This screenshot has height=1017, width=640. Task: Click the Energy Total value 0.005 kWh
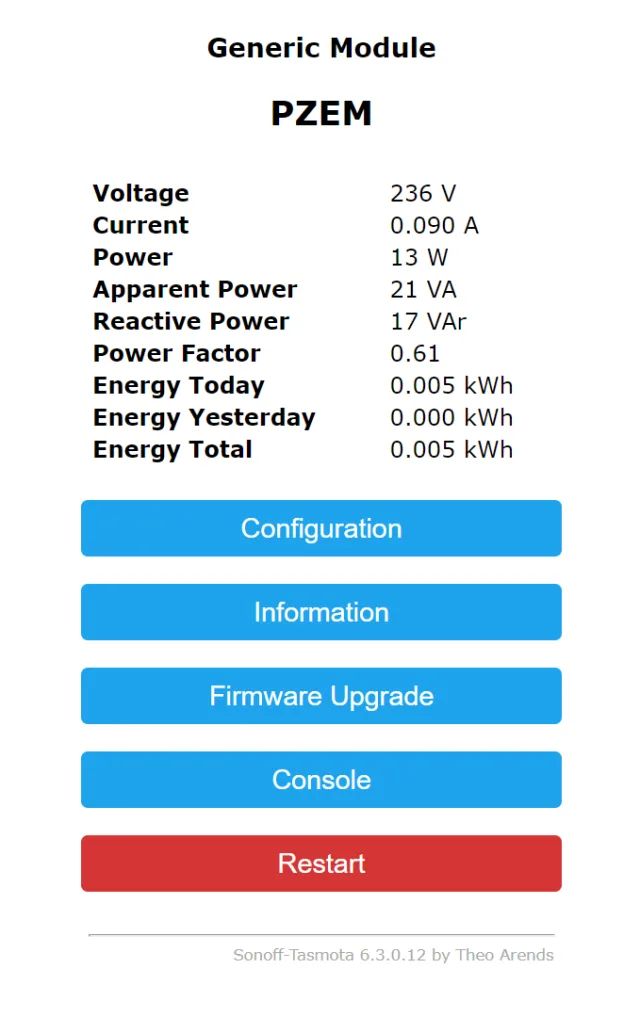(x=451, y=449)
